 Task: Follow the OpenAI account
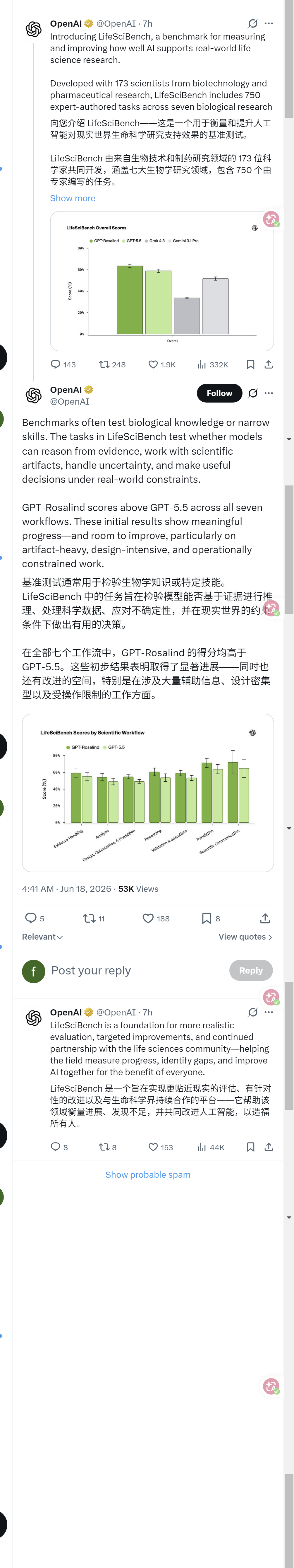point(219,393)
